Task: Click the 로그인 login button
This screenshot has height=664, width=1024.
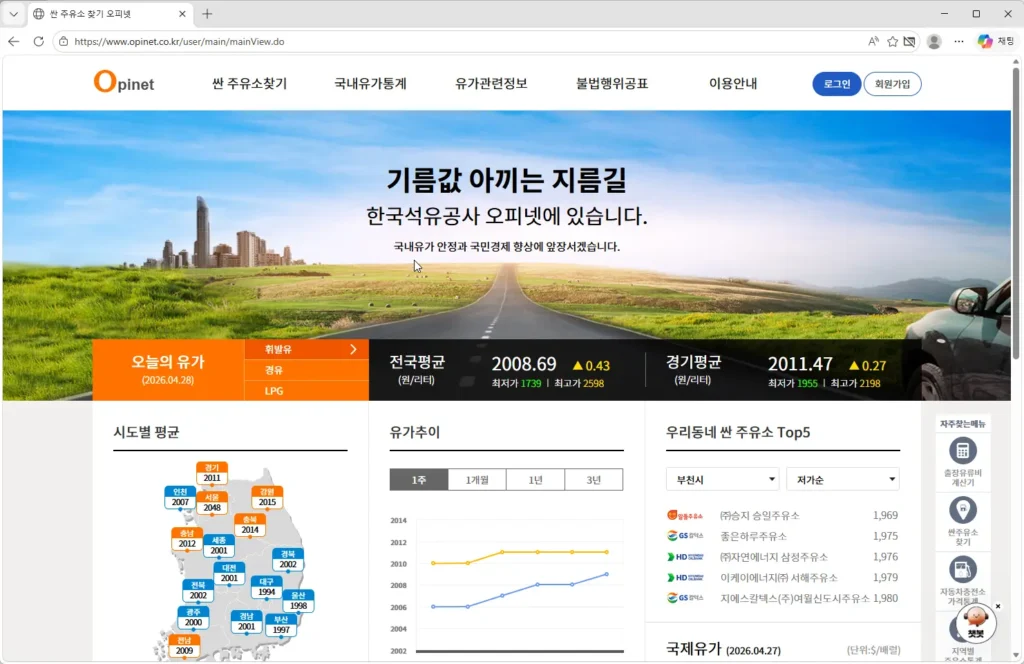Action: 836,84
